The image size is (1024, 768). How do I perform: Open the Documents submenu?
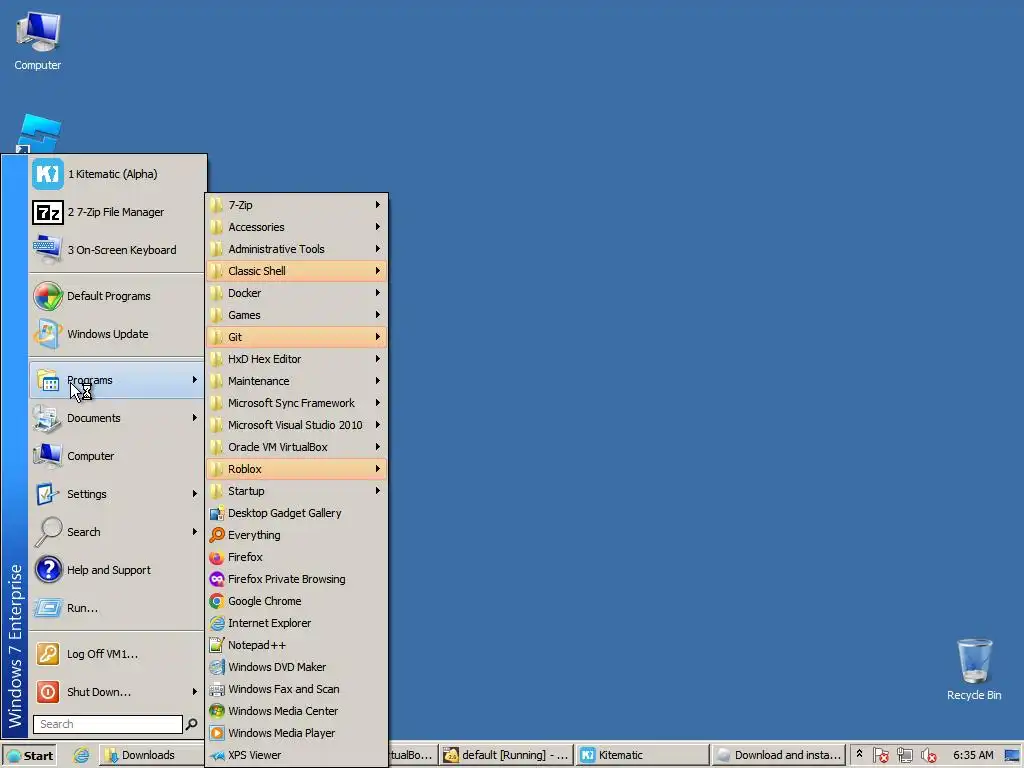coord(117,419)
